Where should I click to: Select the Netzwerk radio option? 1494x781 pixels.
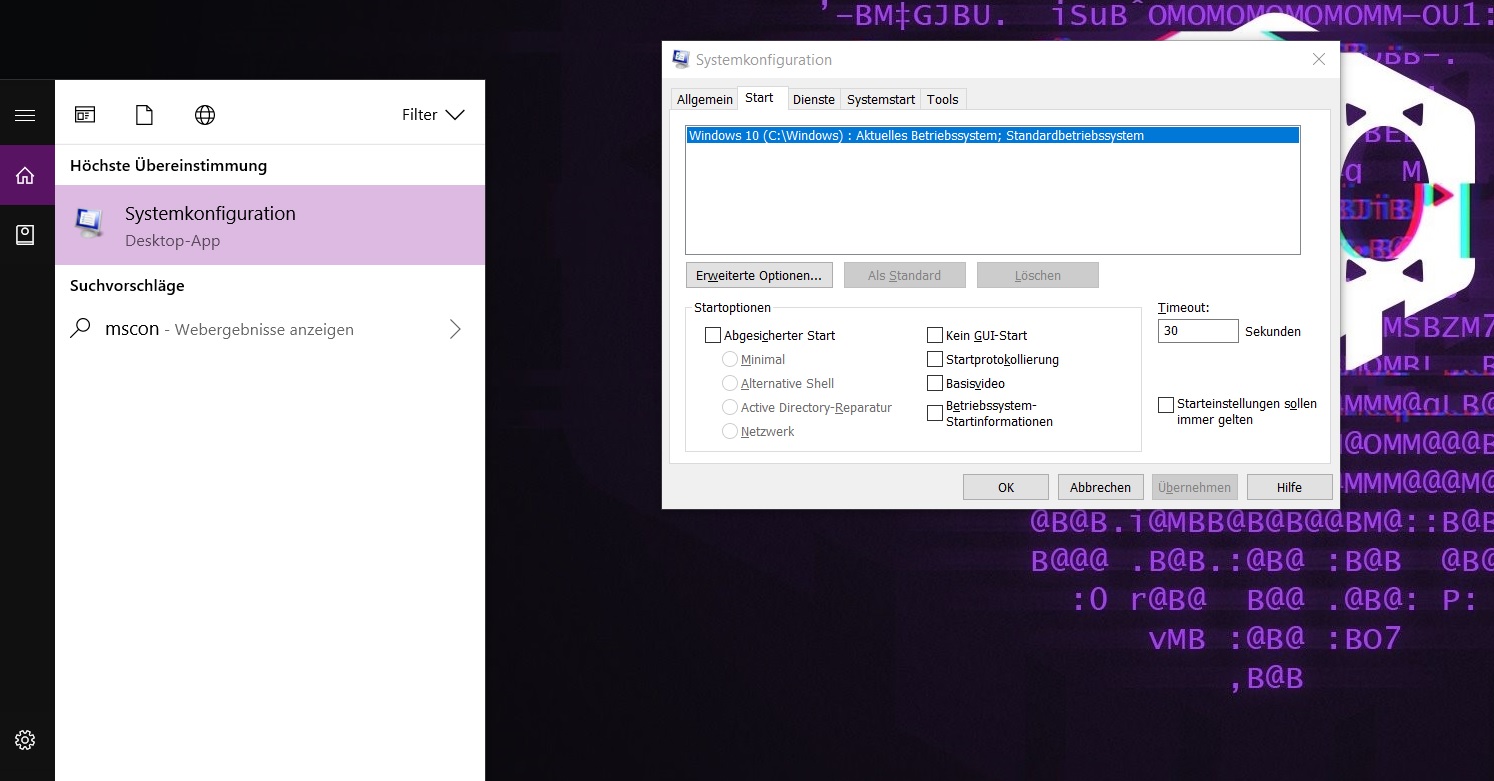tap(730, 431)
